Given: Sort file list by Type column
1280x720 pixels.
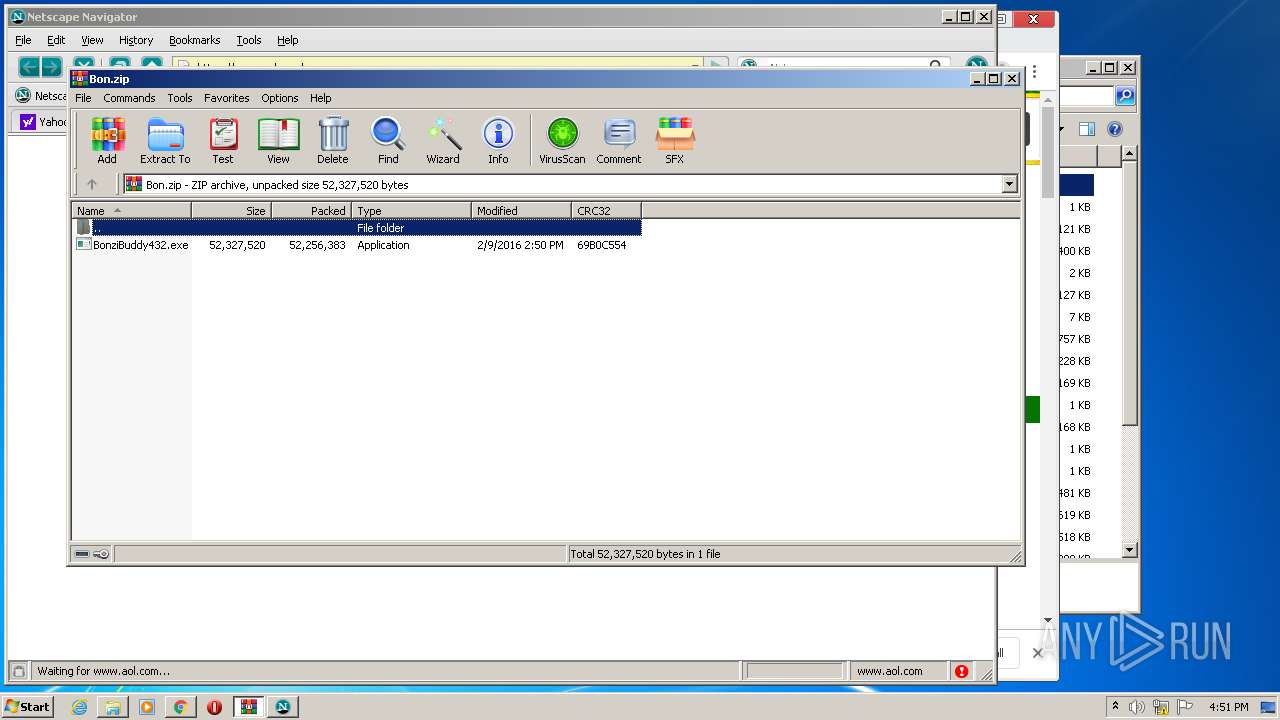Looking at the screenshot, I should 411,210.
